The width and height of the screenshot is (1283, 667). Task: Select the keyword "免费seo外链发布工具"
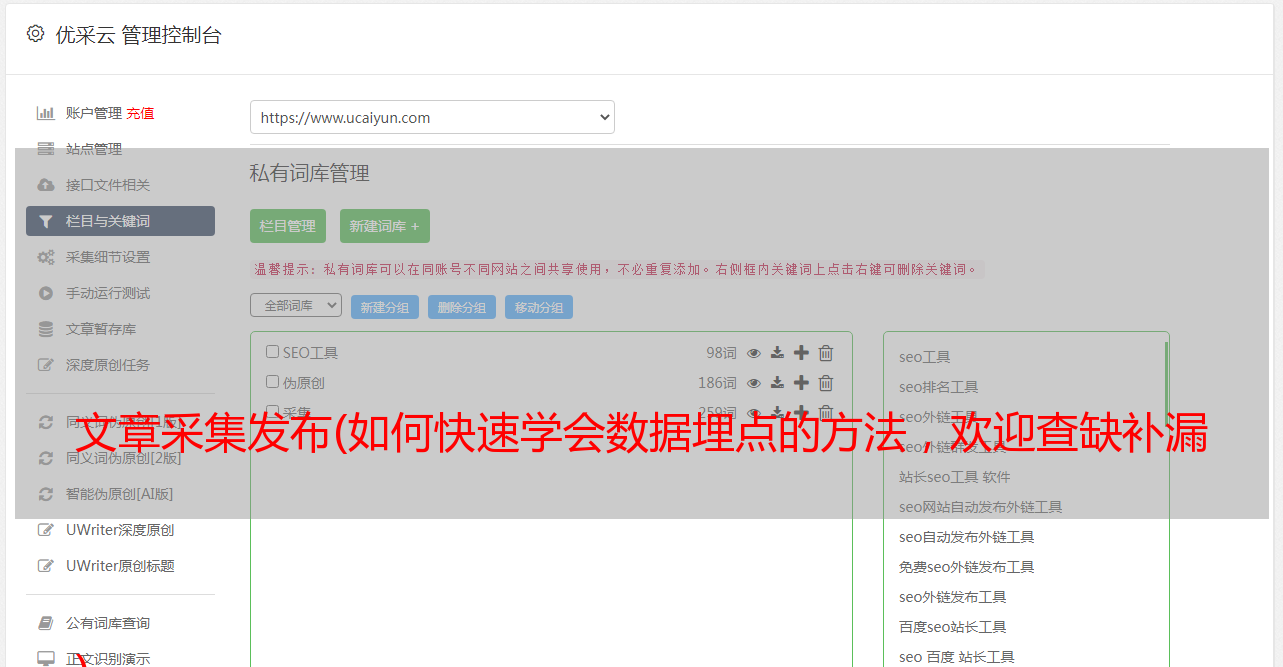tap(967, 567)
